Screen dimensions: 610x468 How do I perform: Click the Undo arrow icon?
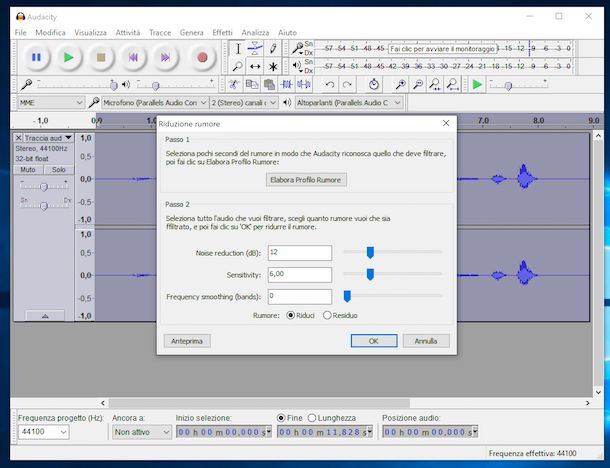(x=330, y=84)
